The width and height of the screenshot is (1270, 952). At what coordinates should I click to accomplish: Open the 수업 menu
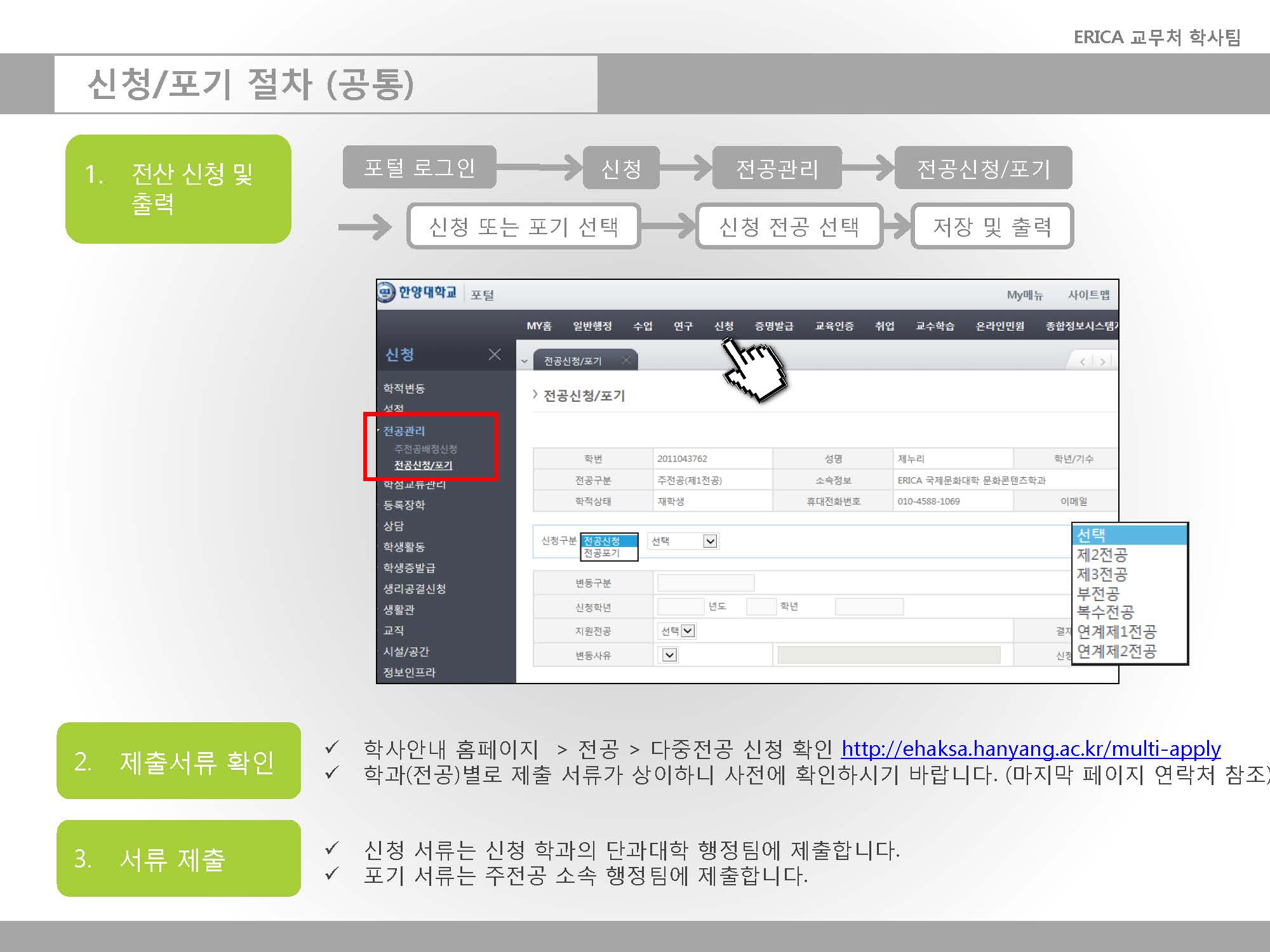[643, 326]
